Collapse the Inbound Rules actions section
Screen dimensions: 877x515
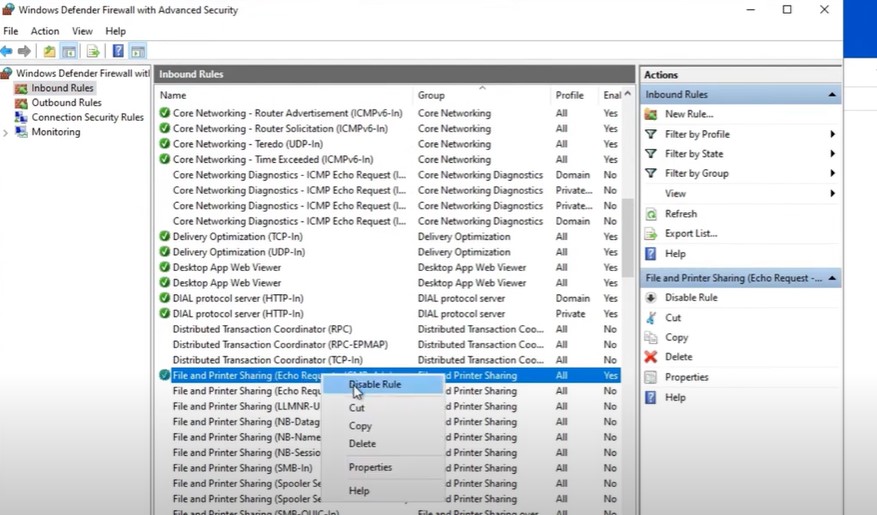(x=832, y=95)
